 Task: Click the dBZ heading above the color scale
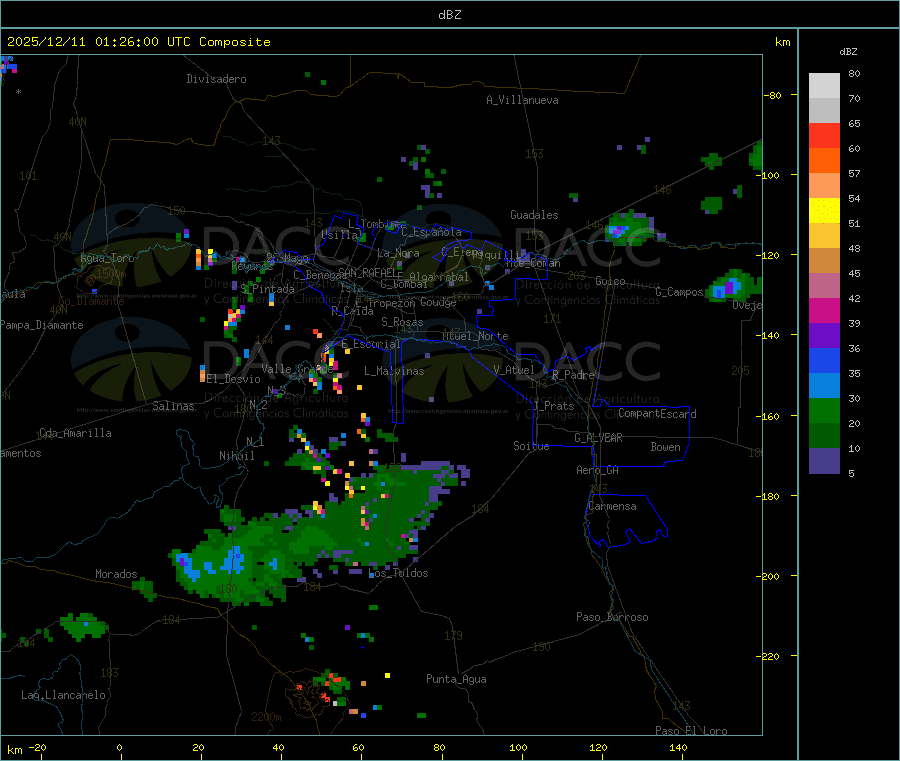848,52
